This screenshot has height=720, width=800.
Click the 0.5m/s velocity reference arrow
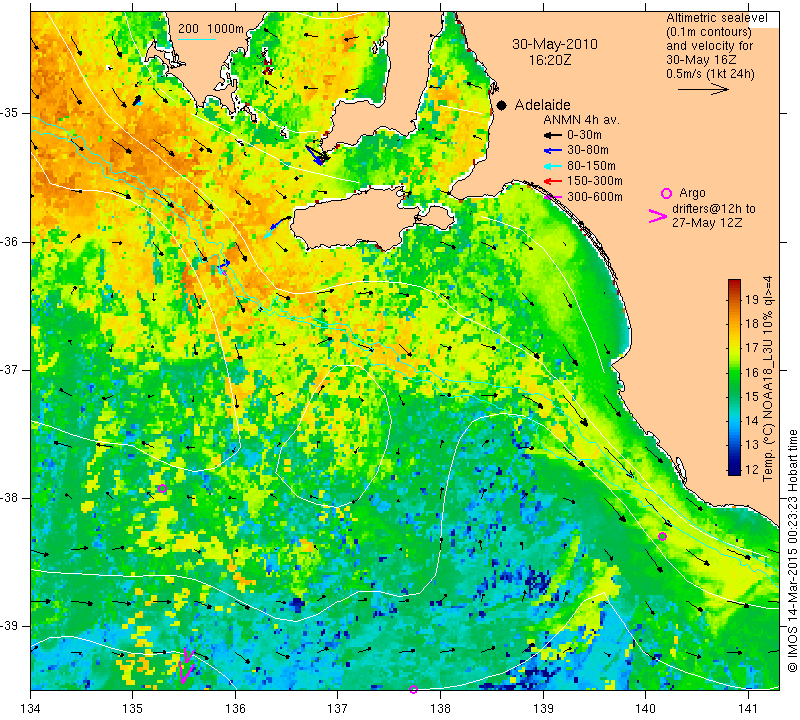pyautogui.click(x=704, y=89)
